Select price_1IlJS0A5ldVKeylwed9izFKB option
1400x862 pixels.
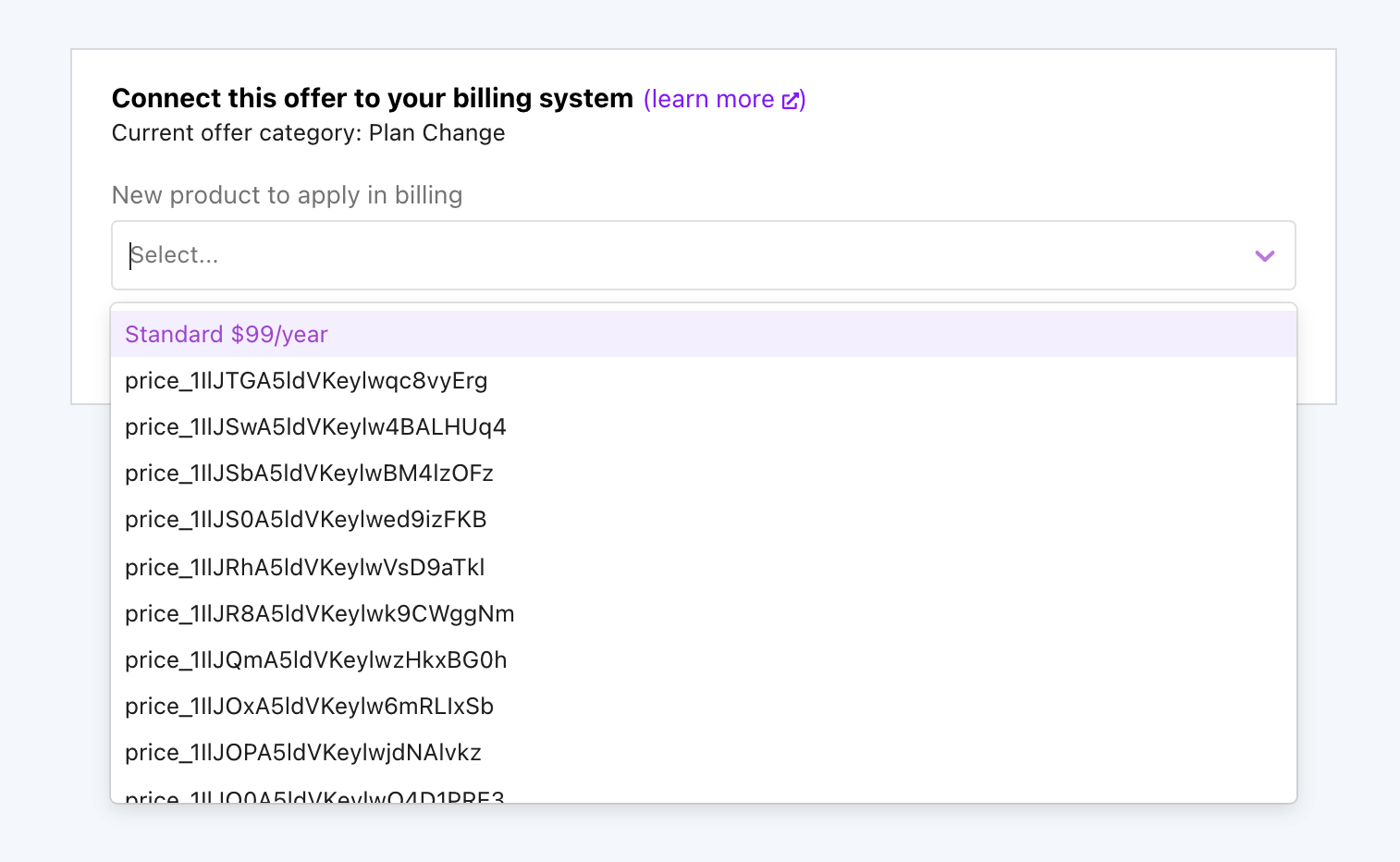[x=305, y=520]
